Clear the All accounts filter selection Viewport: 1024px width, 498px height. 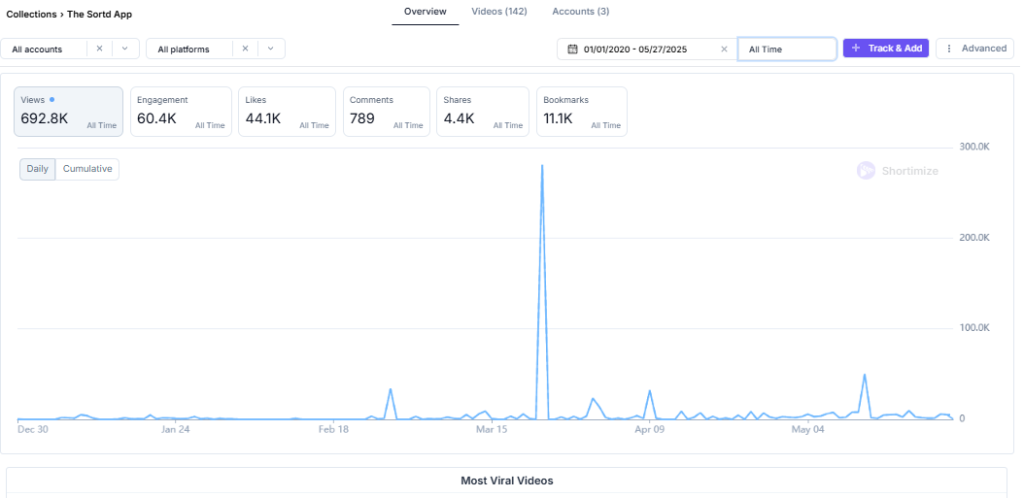coord(99,48)
